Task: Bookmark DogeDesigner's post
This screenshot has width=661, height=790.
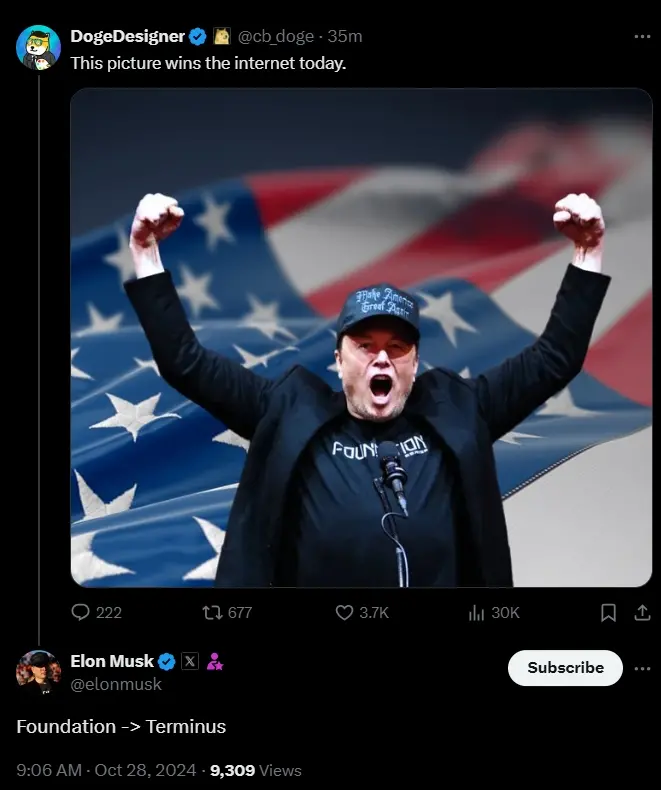Action: click(x=608, y=613)
